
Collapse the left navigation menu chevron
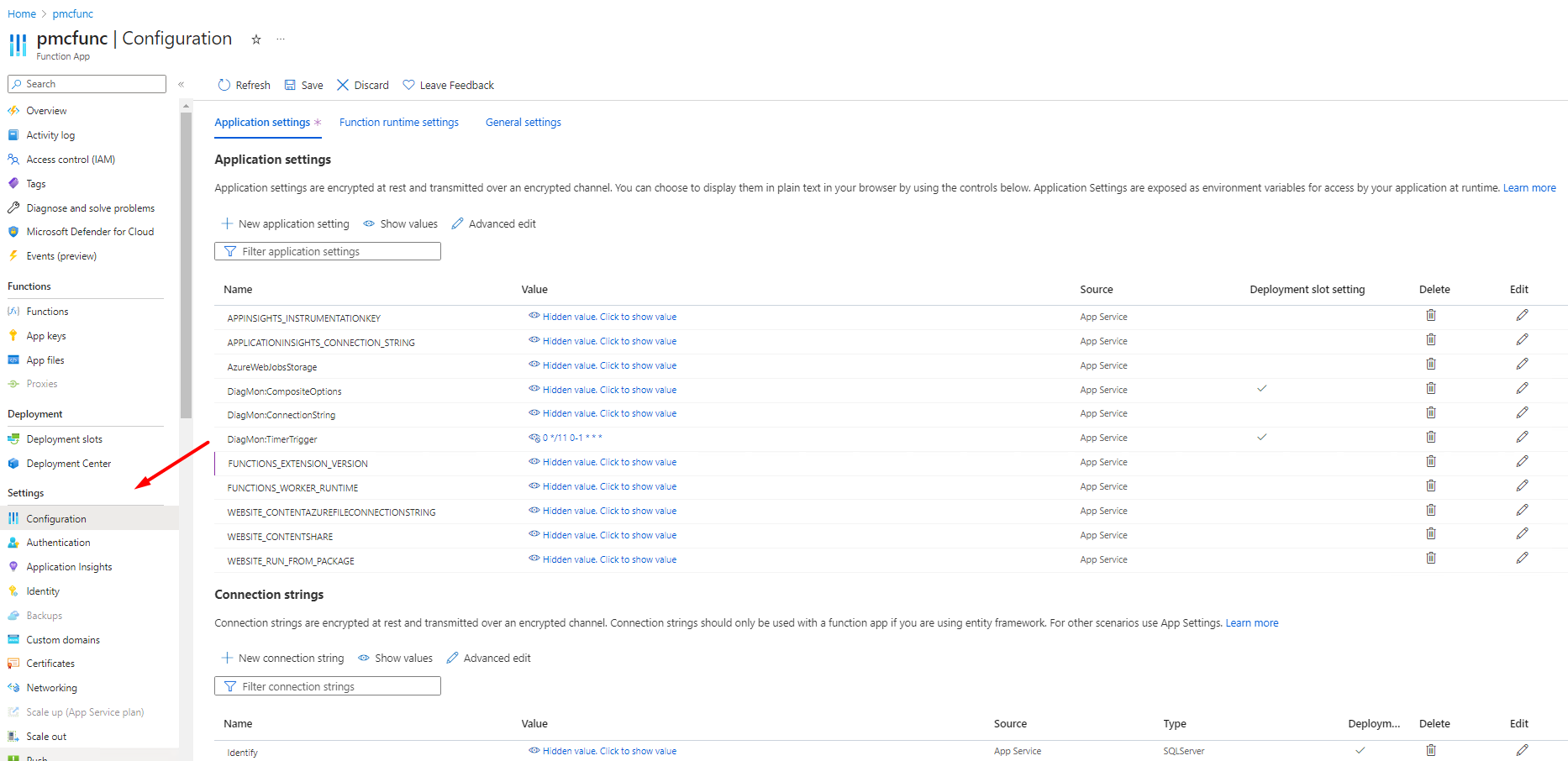point(181,84)
